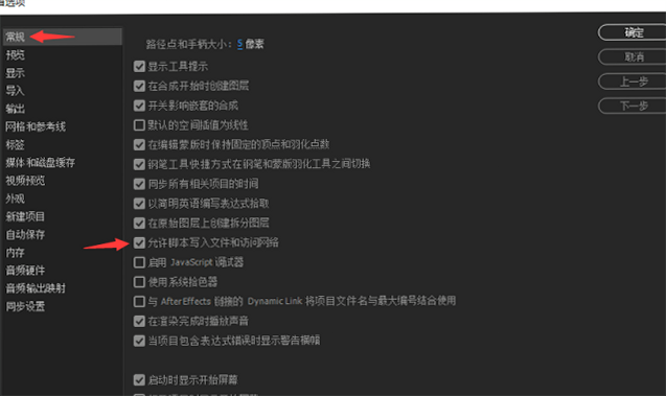Viewport: 666px width, 396px height.
Task: Open the 视频预览 category
Action: (25, 181)
